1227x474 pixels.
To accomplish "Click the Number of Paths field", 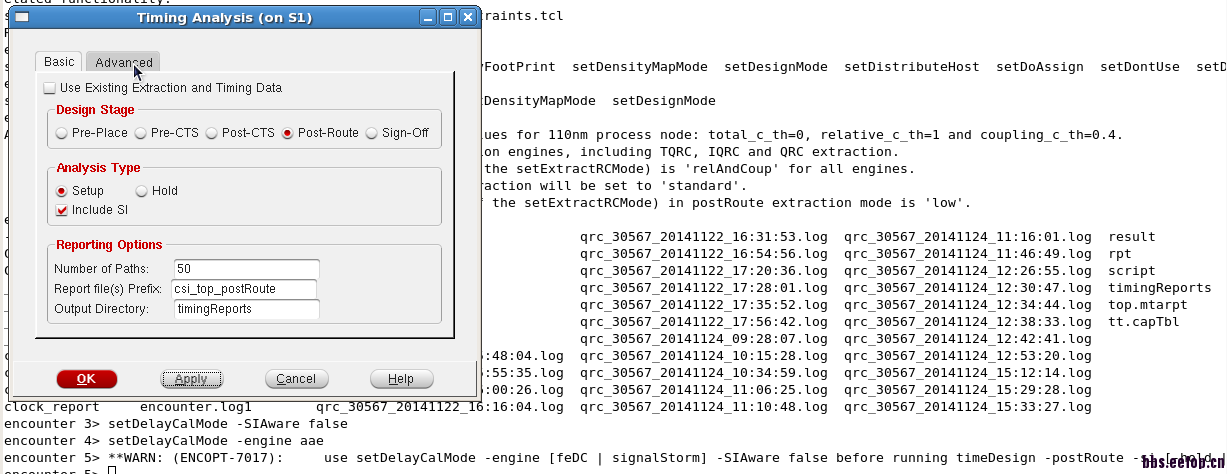I will click(x=246, y=269).
